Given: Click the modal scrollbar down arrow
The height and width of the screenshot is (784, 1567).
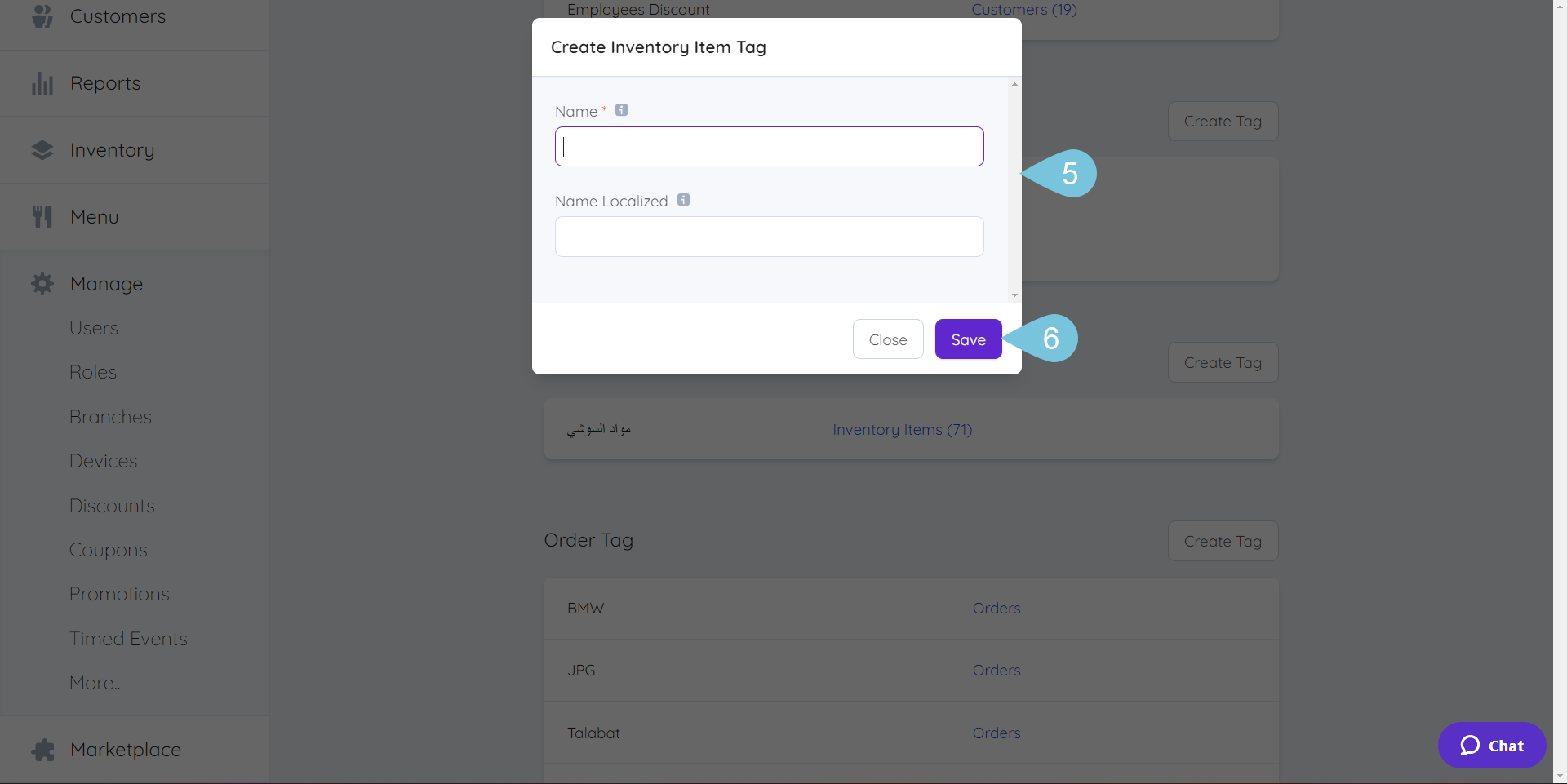Looking at the screenshot, I should [1014, 295].
